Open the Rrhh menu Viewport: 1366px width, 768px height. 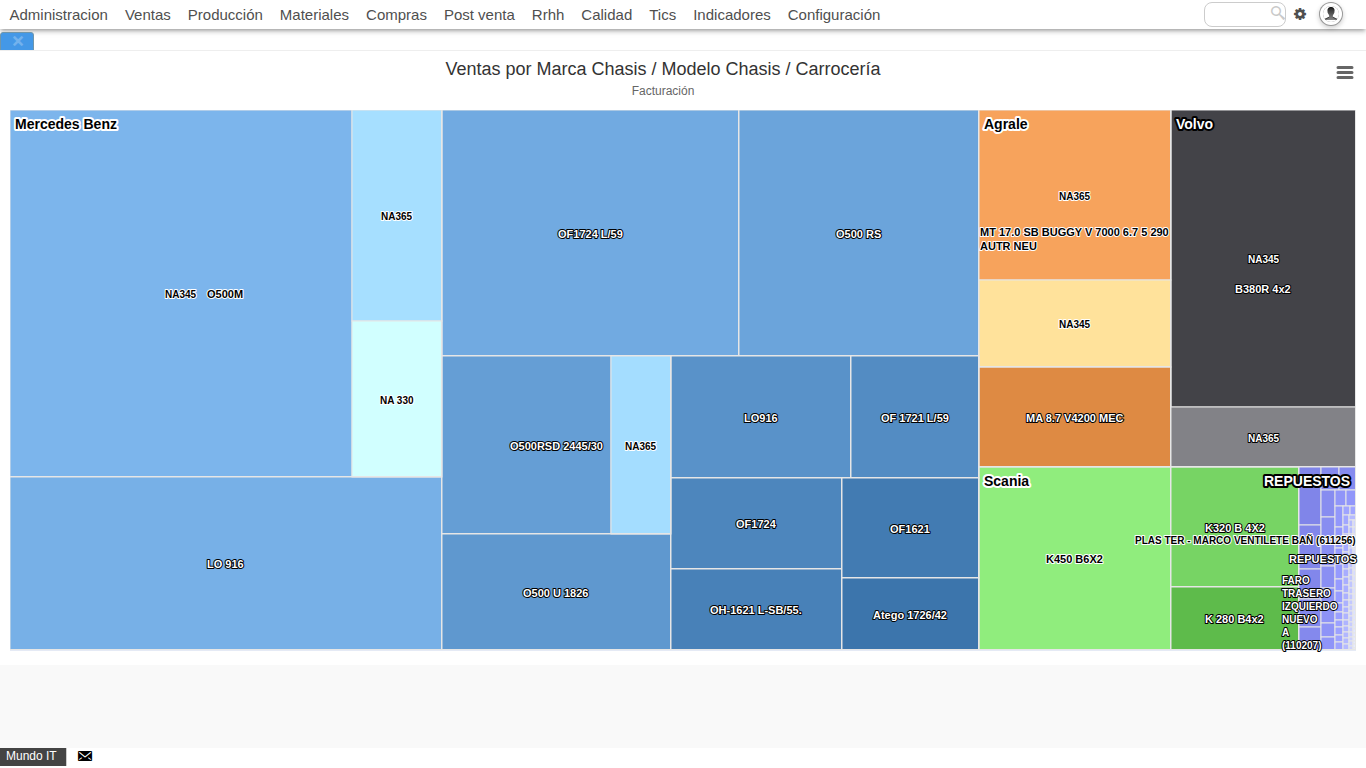tap(547, 15)
